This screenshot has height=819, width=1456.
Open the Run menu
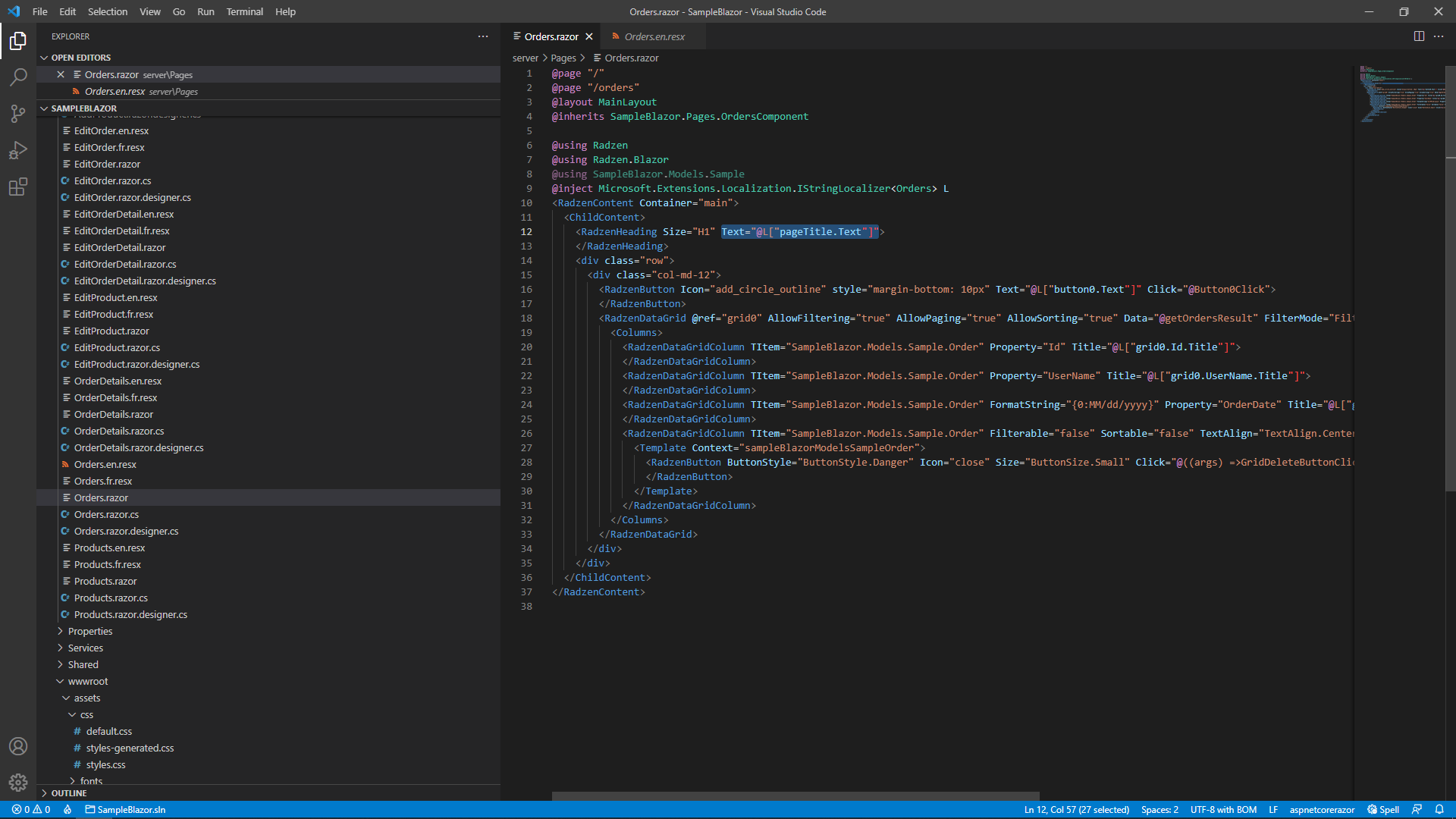[x=206, y=11]
